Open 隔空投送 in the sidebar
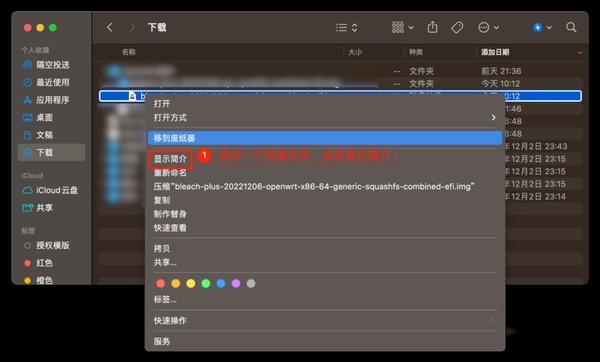The image size is (600, 362). click(x=53, y=65)
